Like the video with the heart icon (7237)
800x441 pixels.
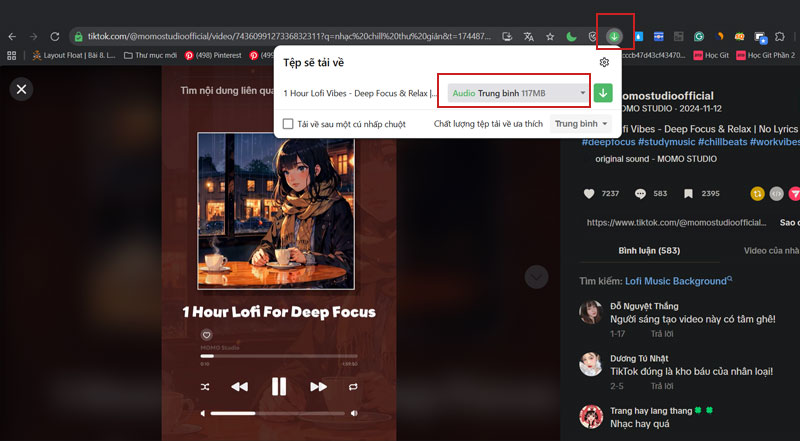589,193
